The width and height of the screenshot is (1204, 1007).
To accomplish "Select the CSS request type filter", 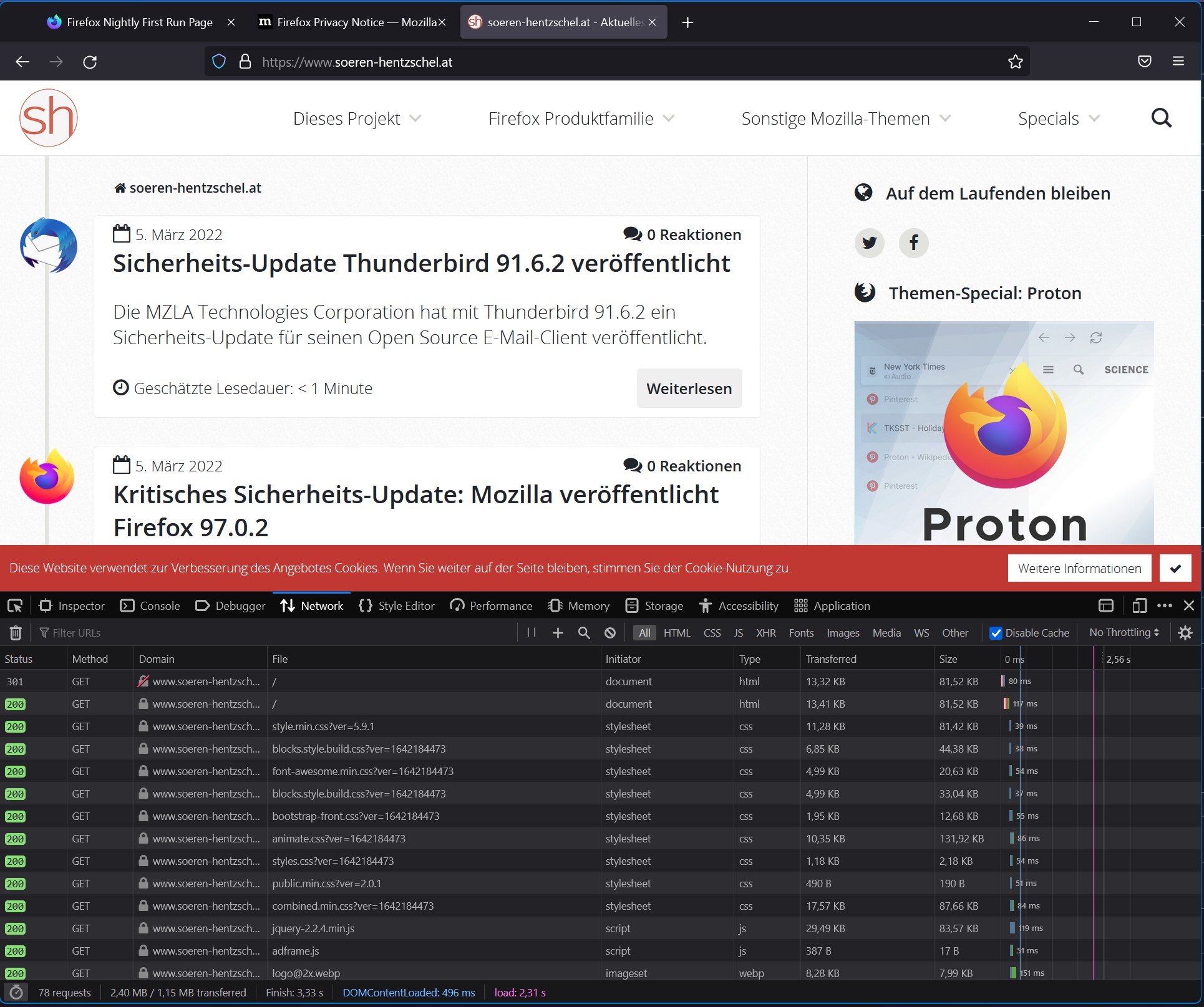I will [712, 633].
